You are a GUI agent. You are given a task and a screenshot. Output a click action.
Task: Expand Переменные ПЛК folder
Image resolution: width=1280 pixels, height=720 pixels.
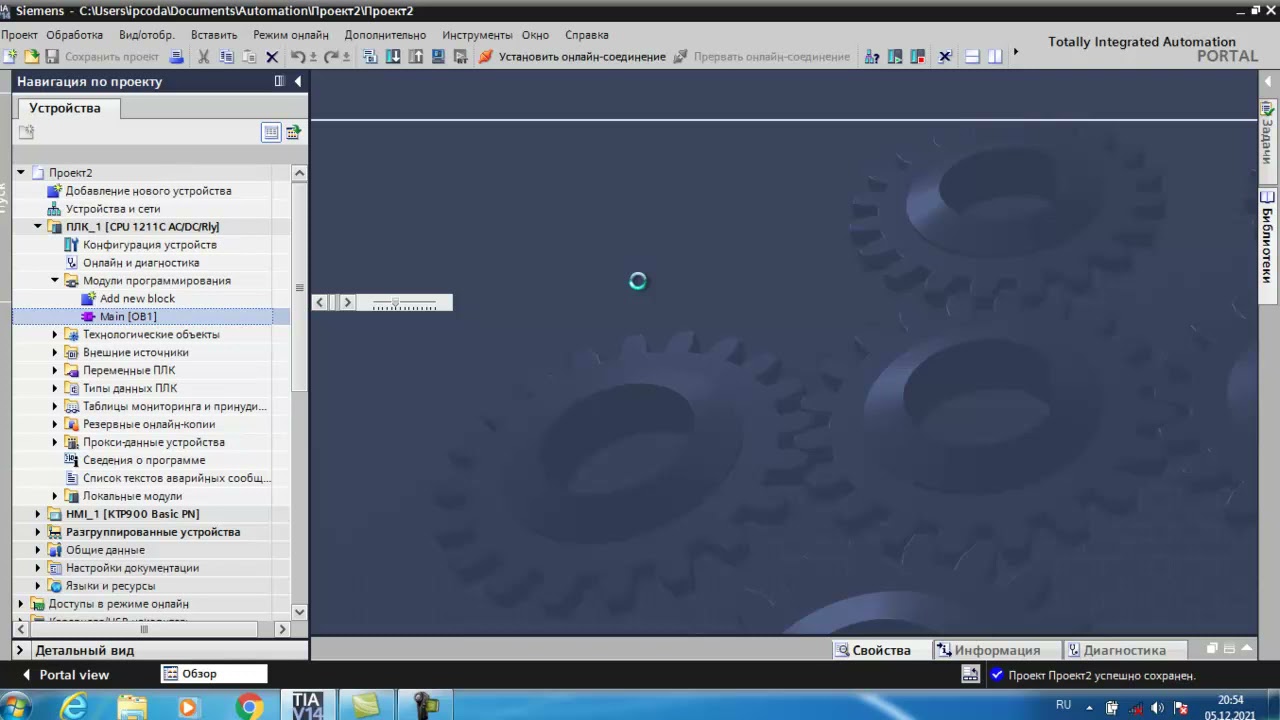coord(55,371)
